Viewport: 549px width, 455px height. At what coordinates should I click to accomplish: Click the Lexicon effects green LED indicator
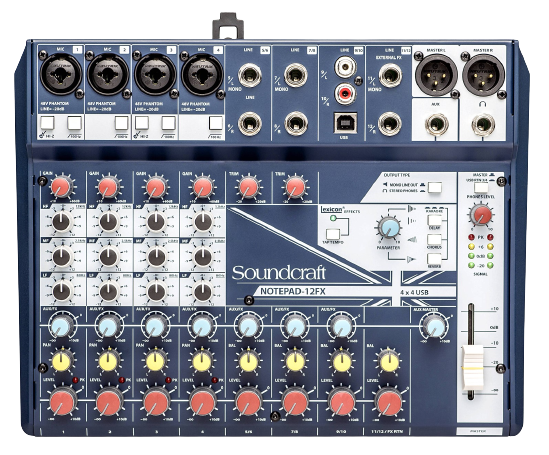click(333, 218)
